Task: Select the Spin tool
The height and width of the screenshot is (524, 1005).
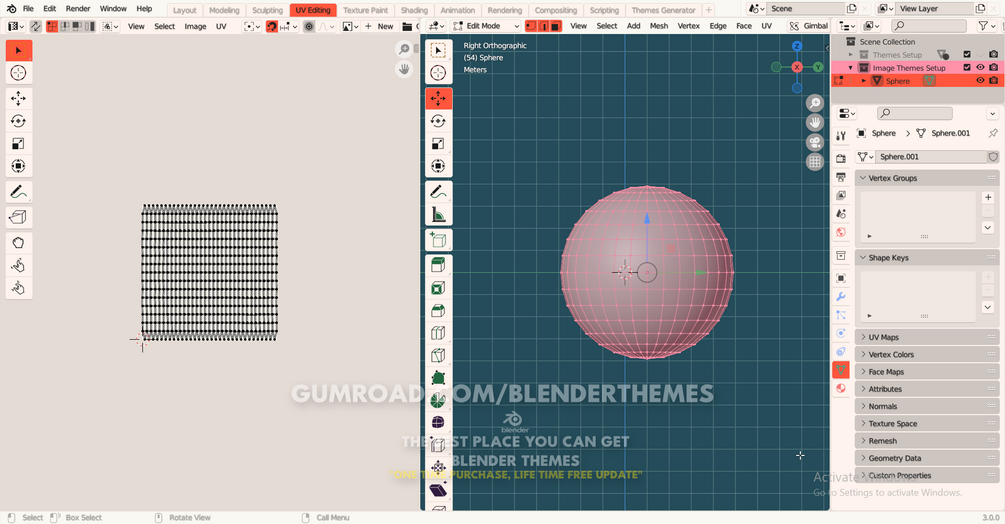Action: [438, 400]
